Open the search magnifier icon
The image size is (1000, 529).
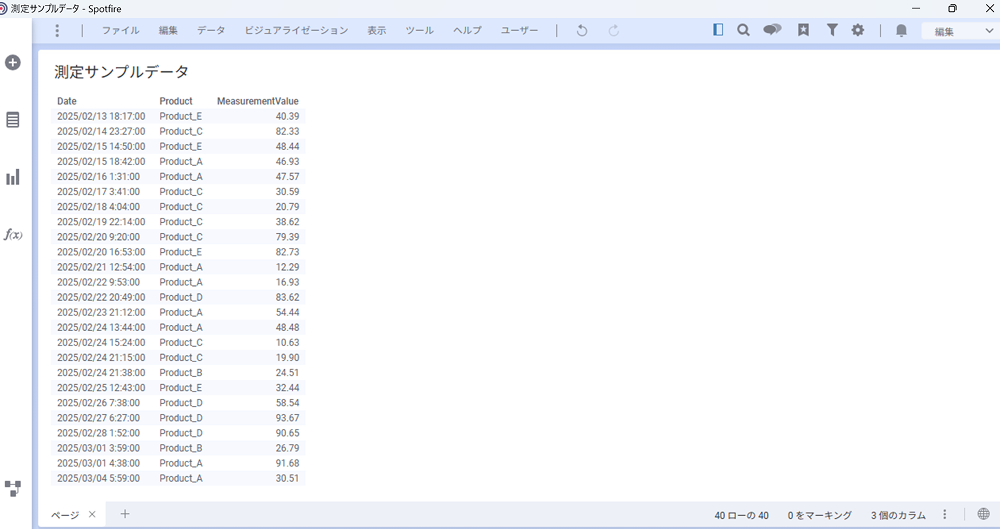click(x=744, y=30)
